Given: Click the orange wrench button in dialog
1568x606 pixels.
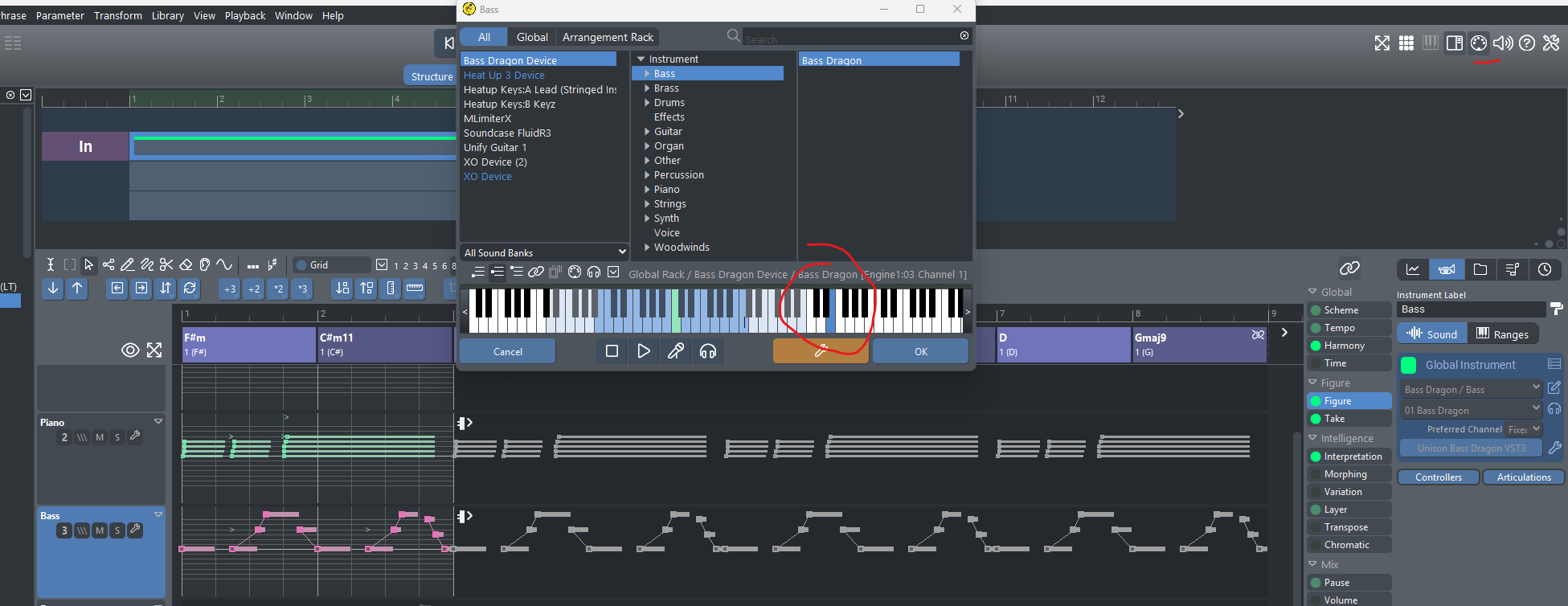Looking at the screenshot, I should coord(821,351).
